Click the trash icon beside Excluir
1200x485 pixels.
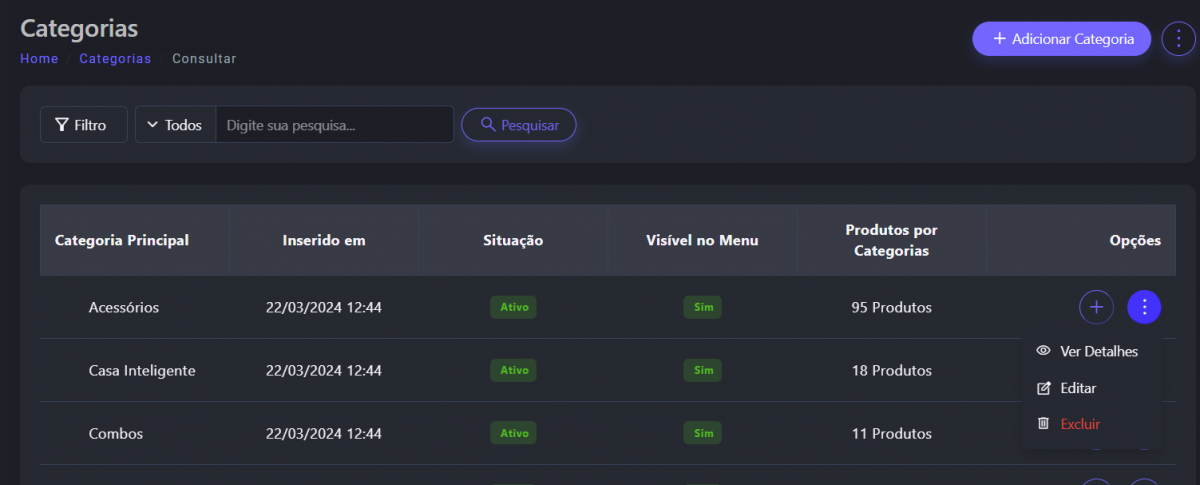pos(1043,424)
